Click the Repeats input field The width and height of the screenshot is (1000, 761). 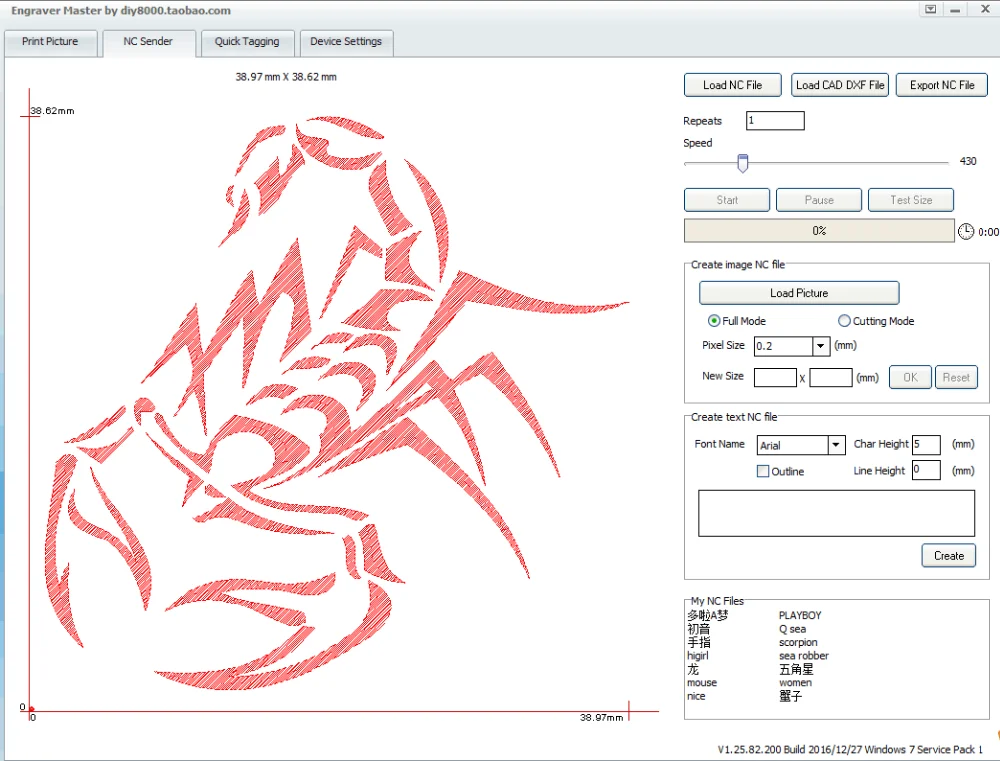point(775,121)
